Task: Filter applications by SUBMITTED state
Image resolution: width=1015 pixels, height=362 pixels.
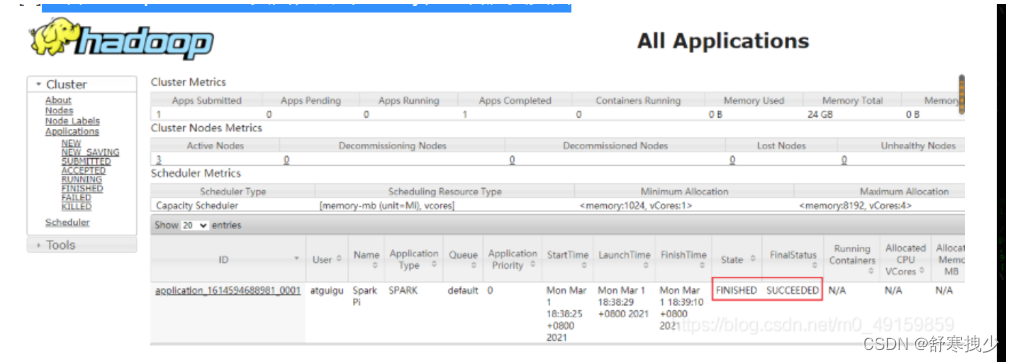Action: (x=86, y=161)
